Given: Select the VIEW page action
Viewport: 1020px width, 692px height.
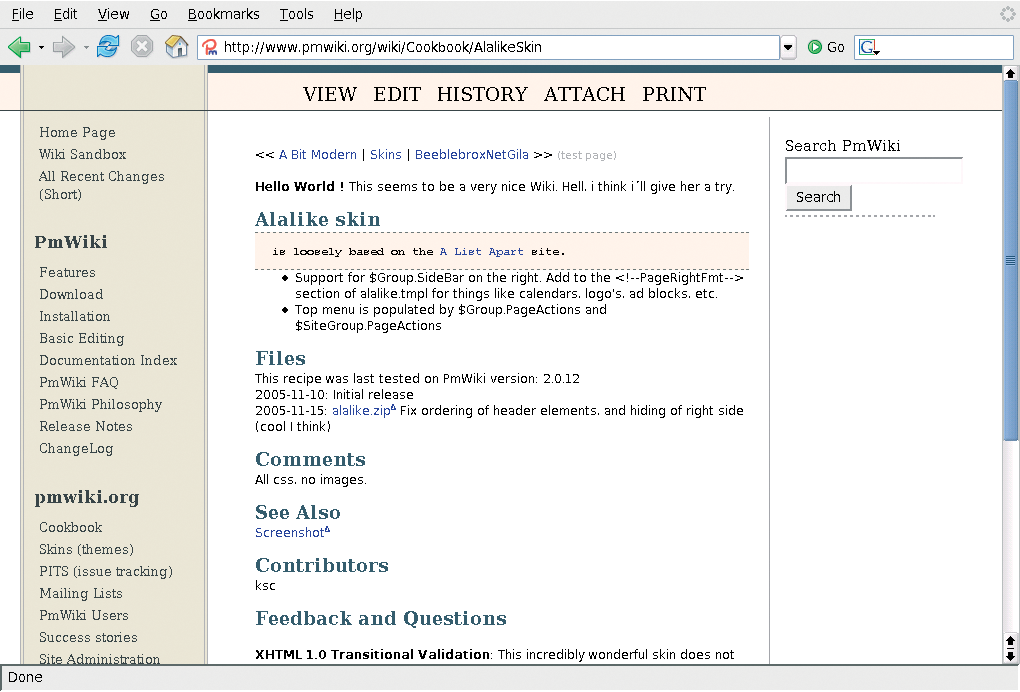Looking at the screenshot, I should (x=330, y=94).
